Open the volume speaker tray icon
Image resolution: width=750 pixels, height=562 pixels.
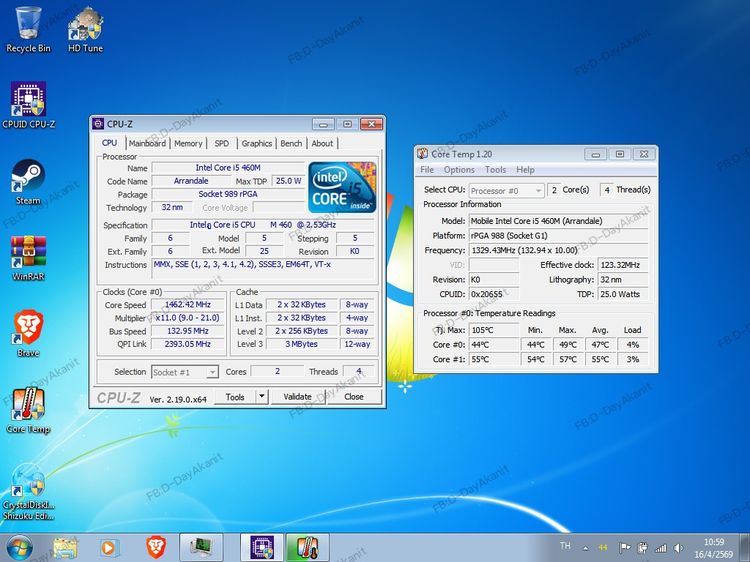coord(678,548)
